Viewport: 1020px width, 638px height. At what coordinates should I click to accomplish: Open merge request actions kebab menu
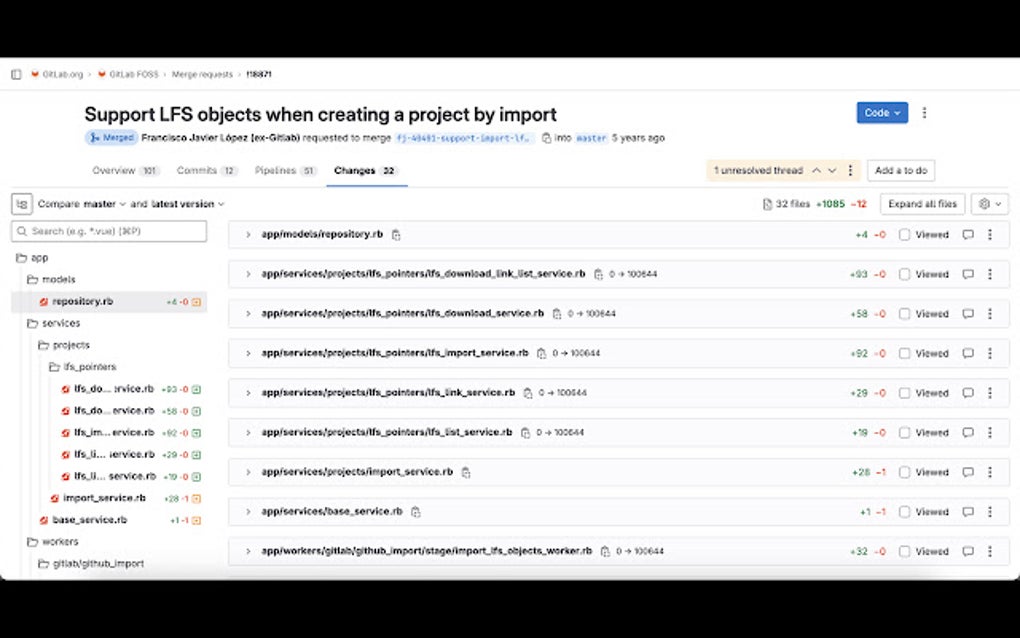(924, 113)
